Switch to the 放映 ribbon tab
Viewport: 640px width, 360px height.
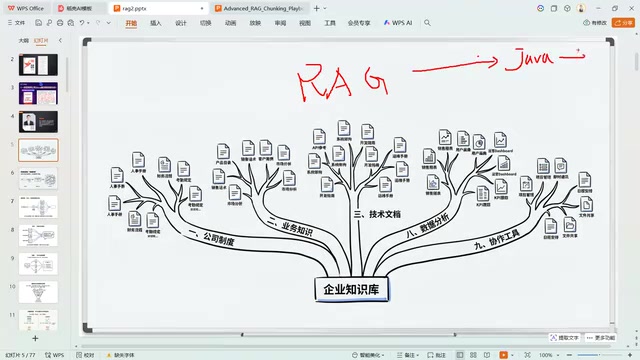coord(255,23)
